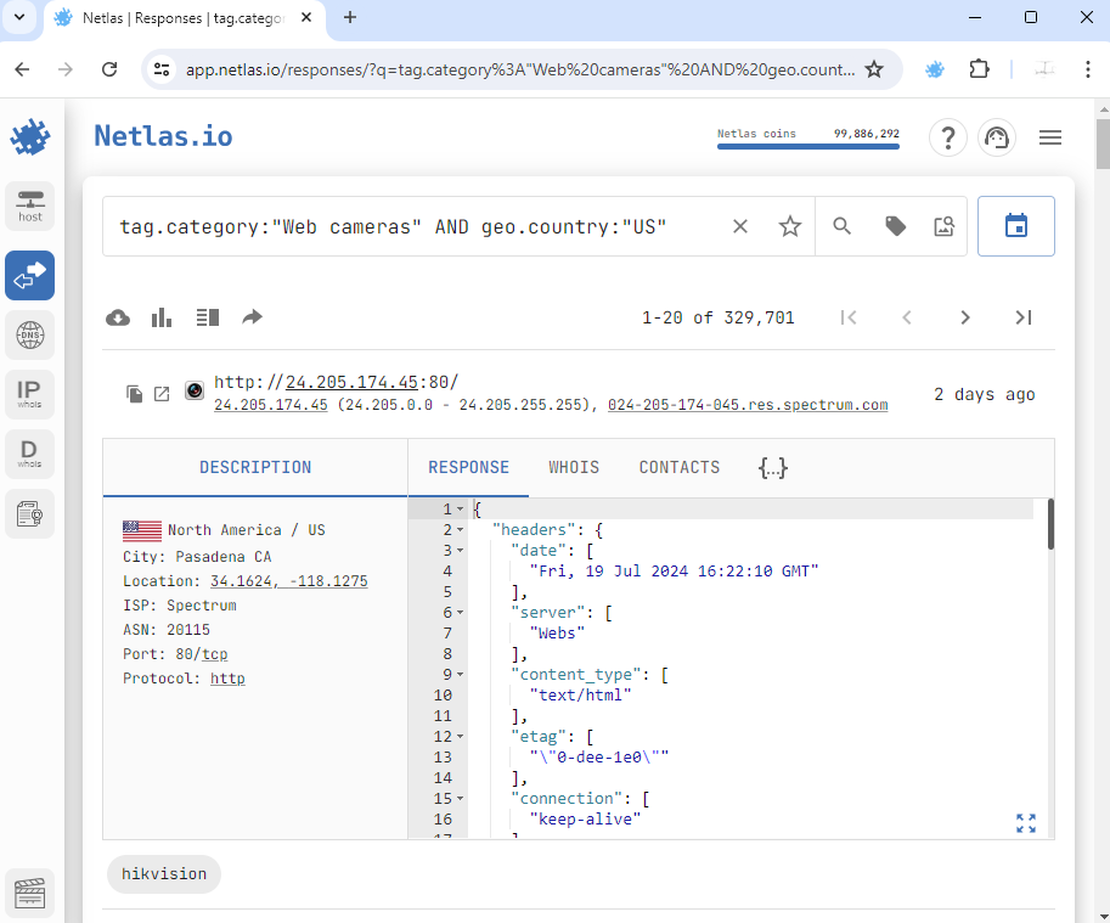Viewport: 1110px width, 923px height.
Task: Show statistics bar chart icon
Action: click(162, 318)
